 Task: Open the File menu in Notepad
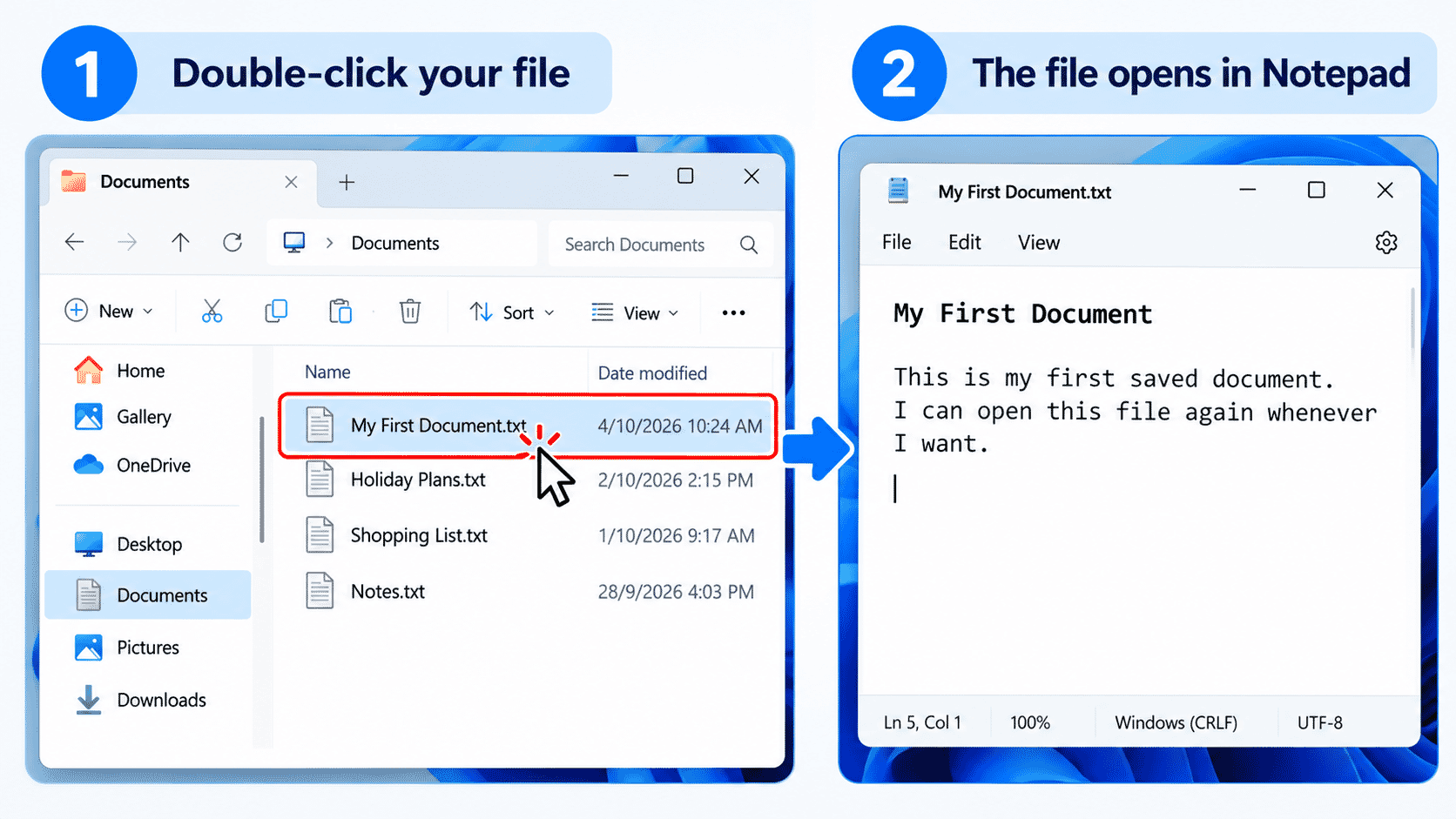(x=896, y=242)
